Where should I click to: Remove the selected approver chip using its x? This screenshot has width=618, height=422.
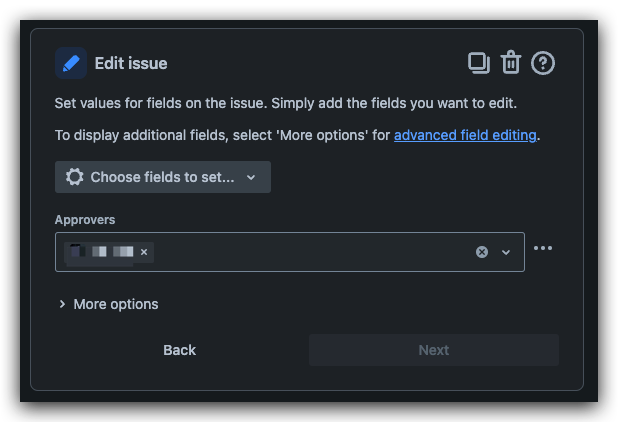click(x=144, y=252)
